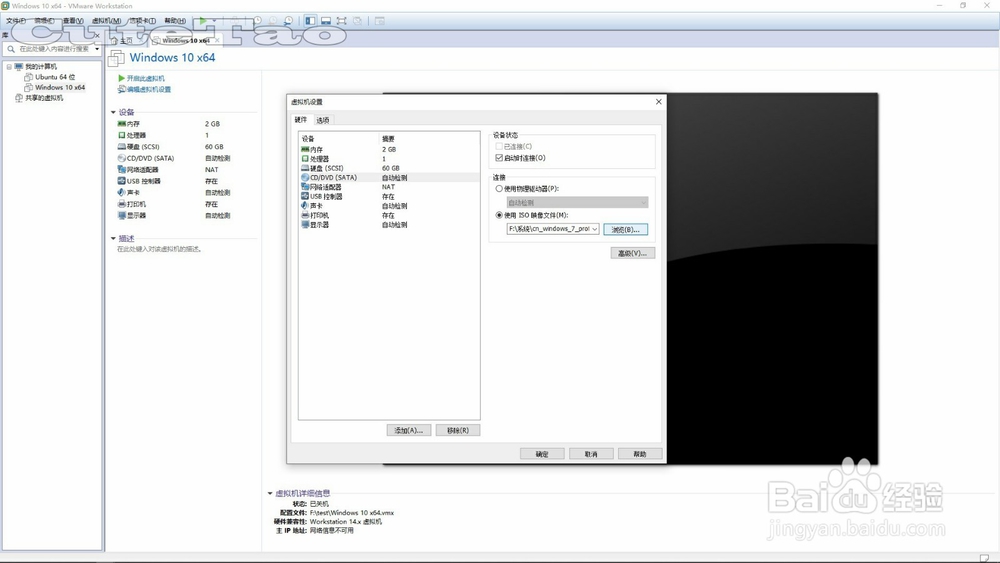Click the 添加(A)... add button
Image resolution: width=1000 pixels, height=563 pixels.
click(409, 430)
